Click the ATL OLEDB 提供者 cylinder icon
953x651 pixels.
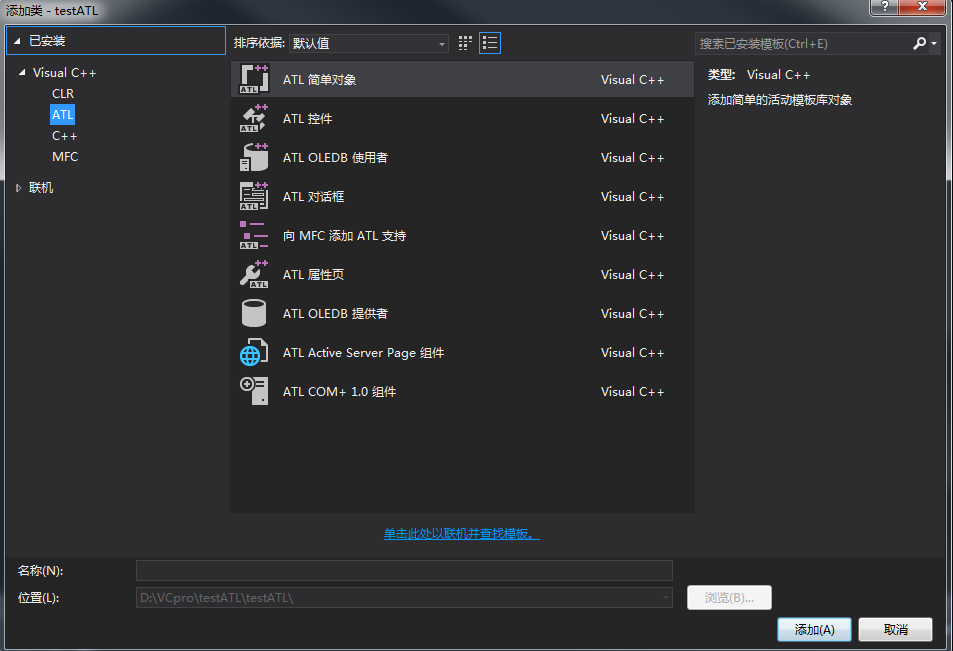(x=254, y=313)
